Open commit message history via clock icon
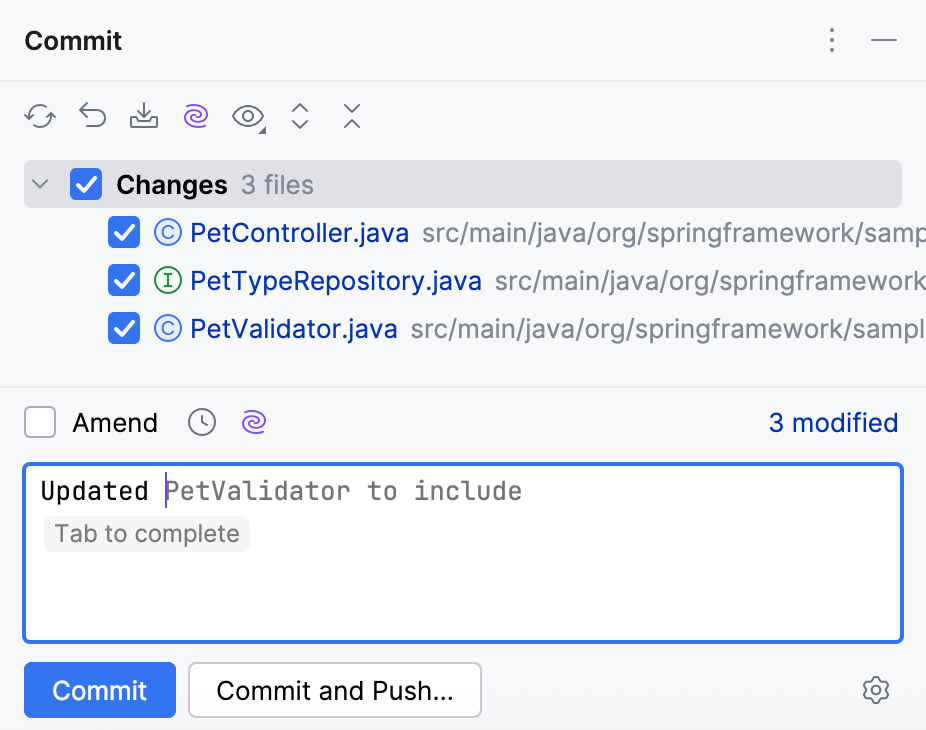This screenshot has height=730, width=926. 201,422
